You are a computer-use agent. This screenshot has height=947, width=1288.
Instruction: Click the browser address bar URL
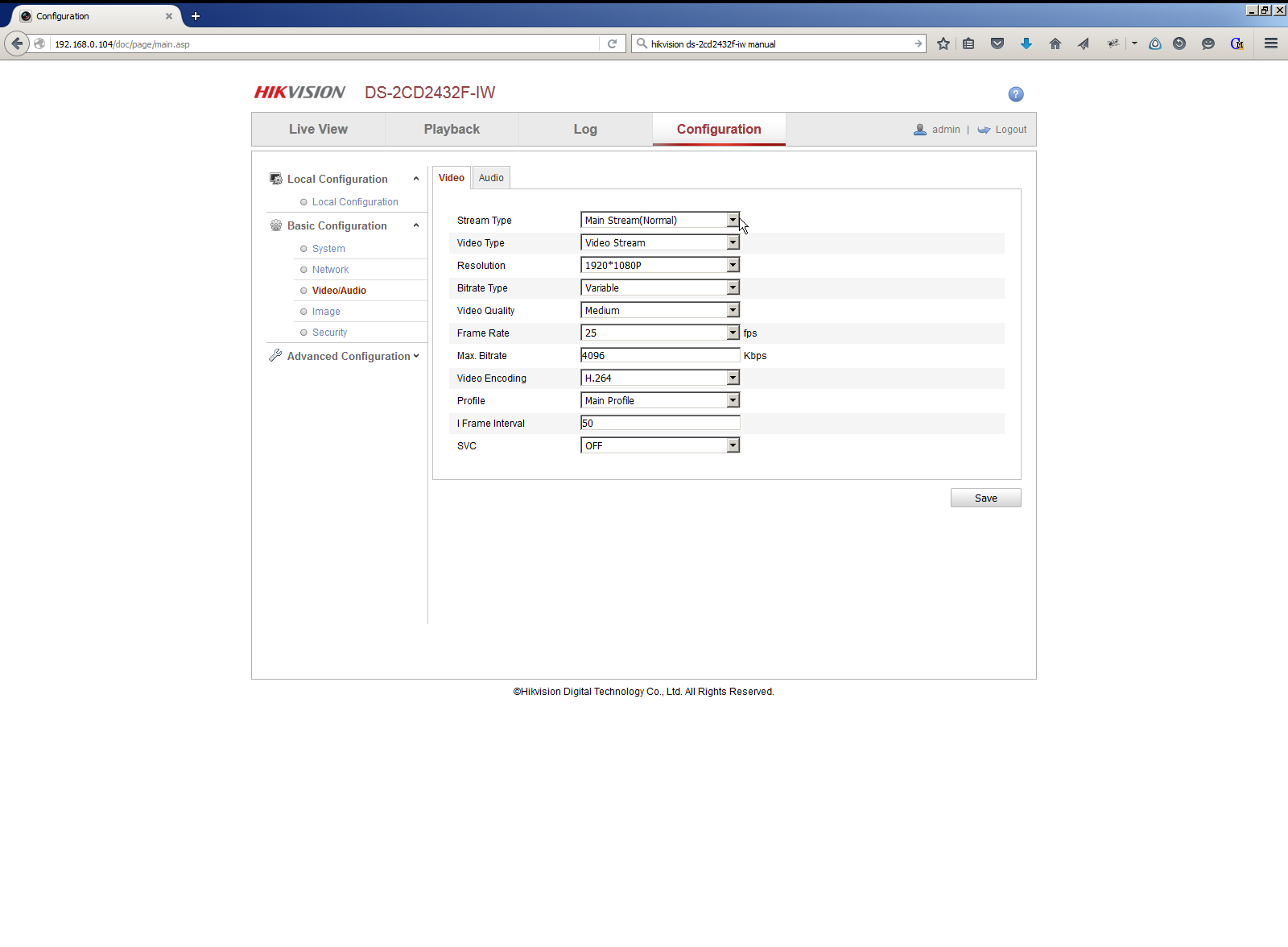pos(122,44)
